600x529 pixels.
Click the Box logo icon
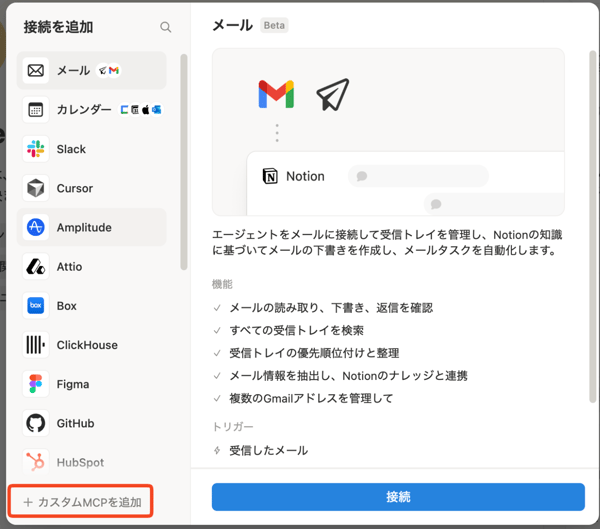pos(36,305)
